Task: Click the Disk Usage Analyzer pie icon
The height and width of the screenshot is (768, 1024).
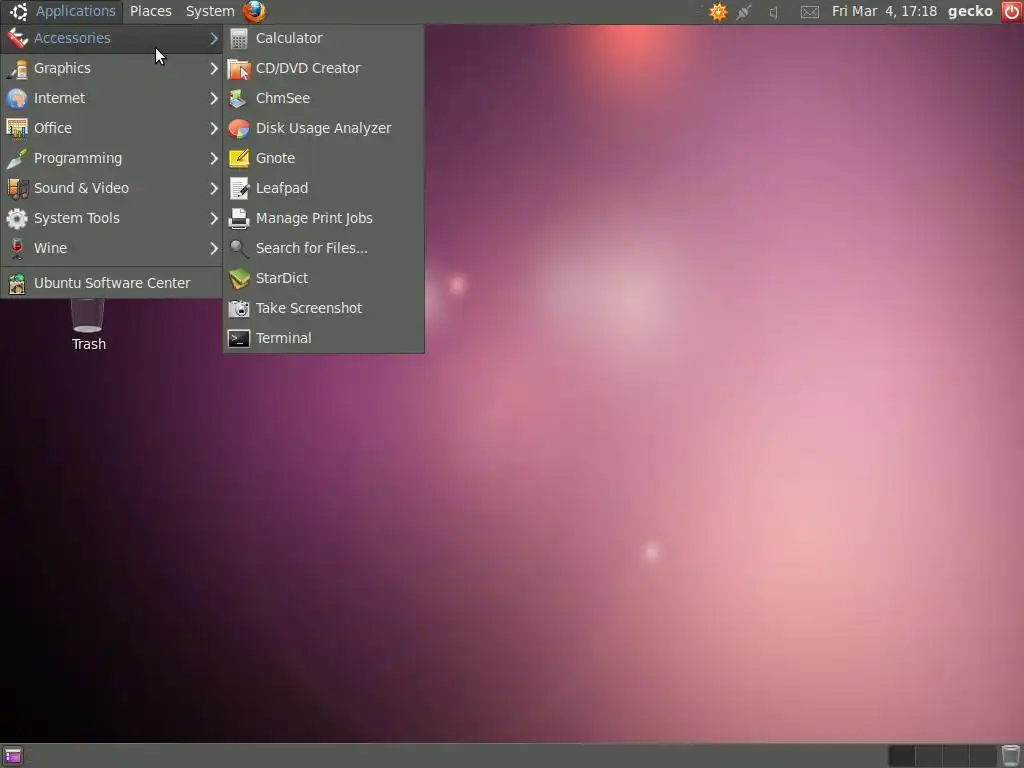Action: 239,129
